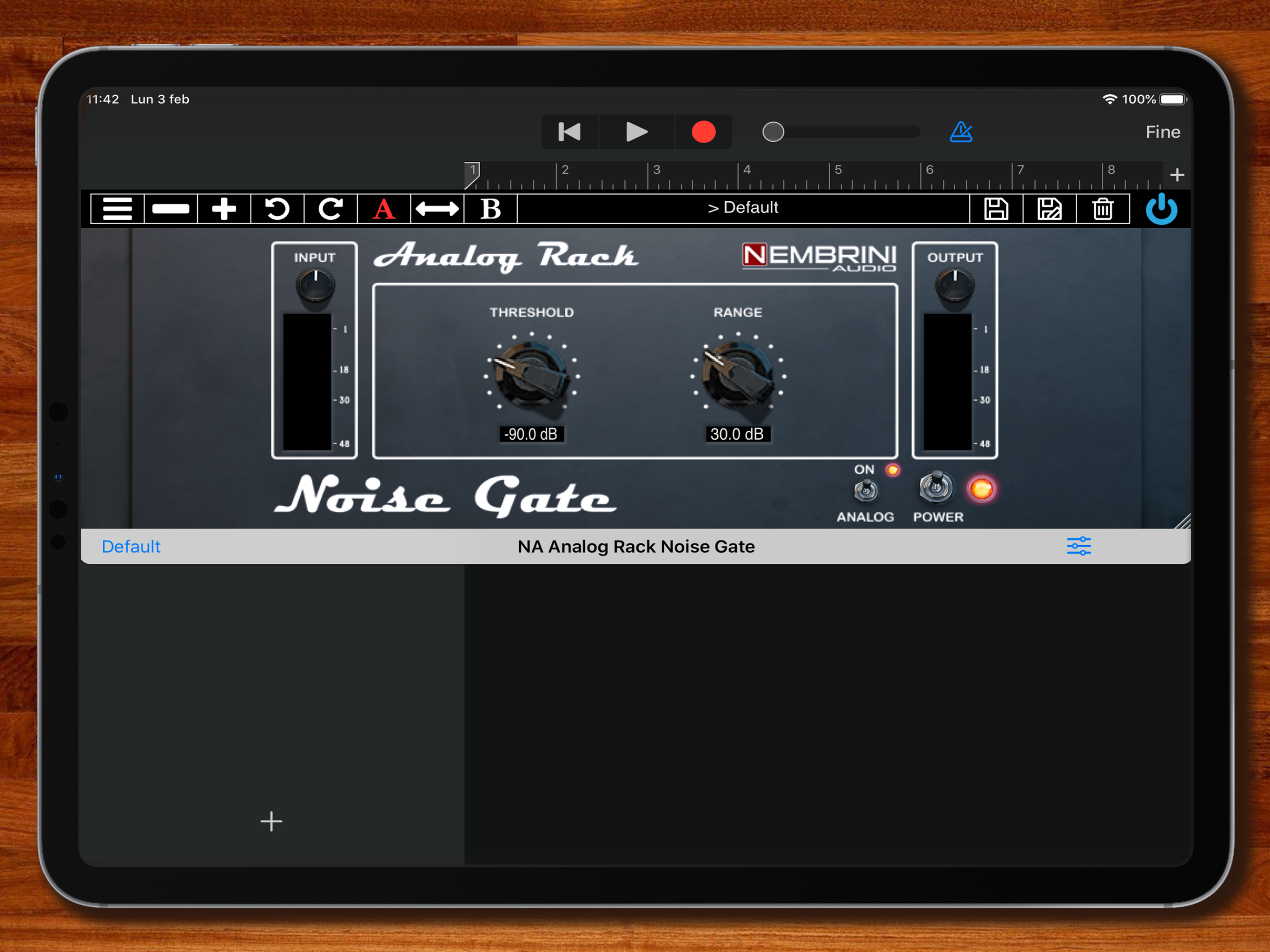Open the hamburger menu in plugin toolbar
The width and height of the screenshot is (1270, 952).
pos(117,208)
